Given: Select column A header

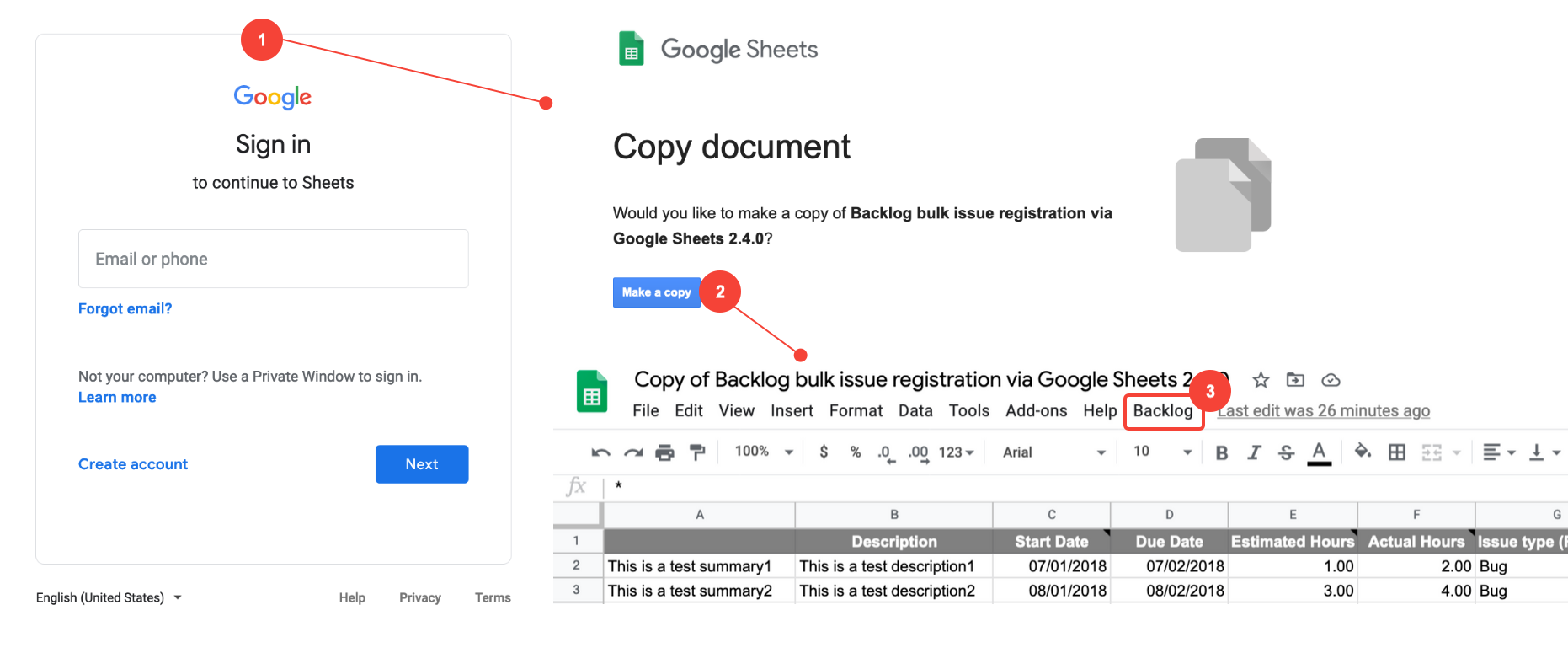Looking at the screenshot, I should (700, 515).
